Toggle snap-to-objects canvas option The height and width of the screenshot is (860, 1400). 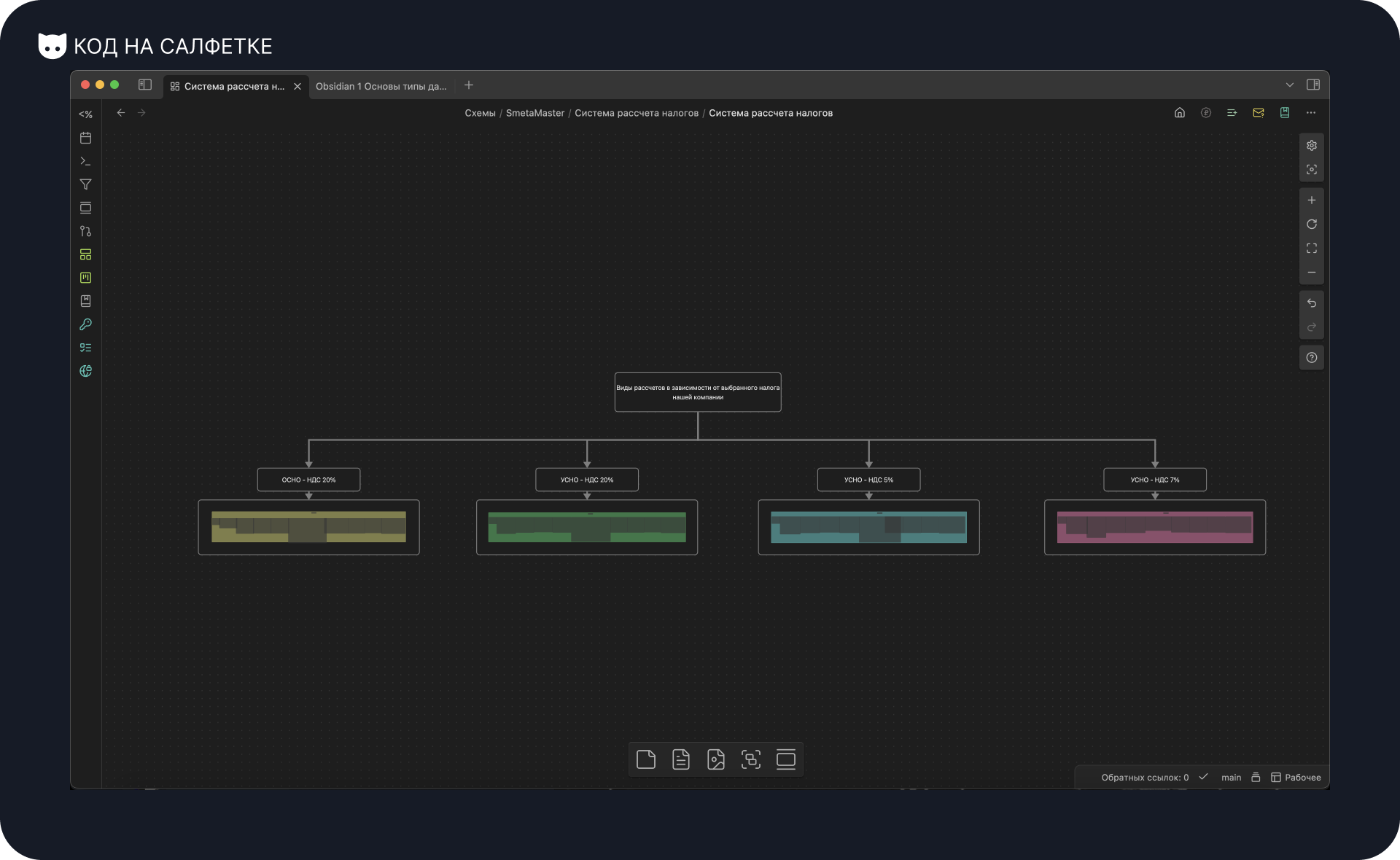[1311, 170]
